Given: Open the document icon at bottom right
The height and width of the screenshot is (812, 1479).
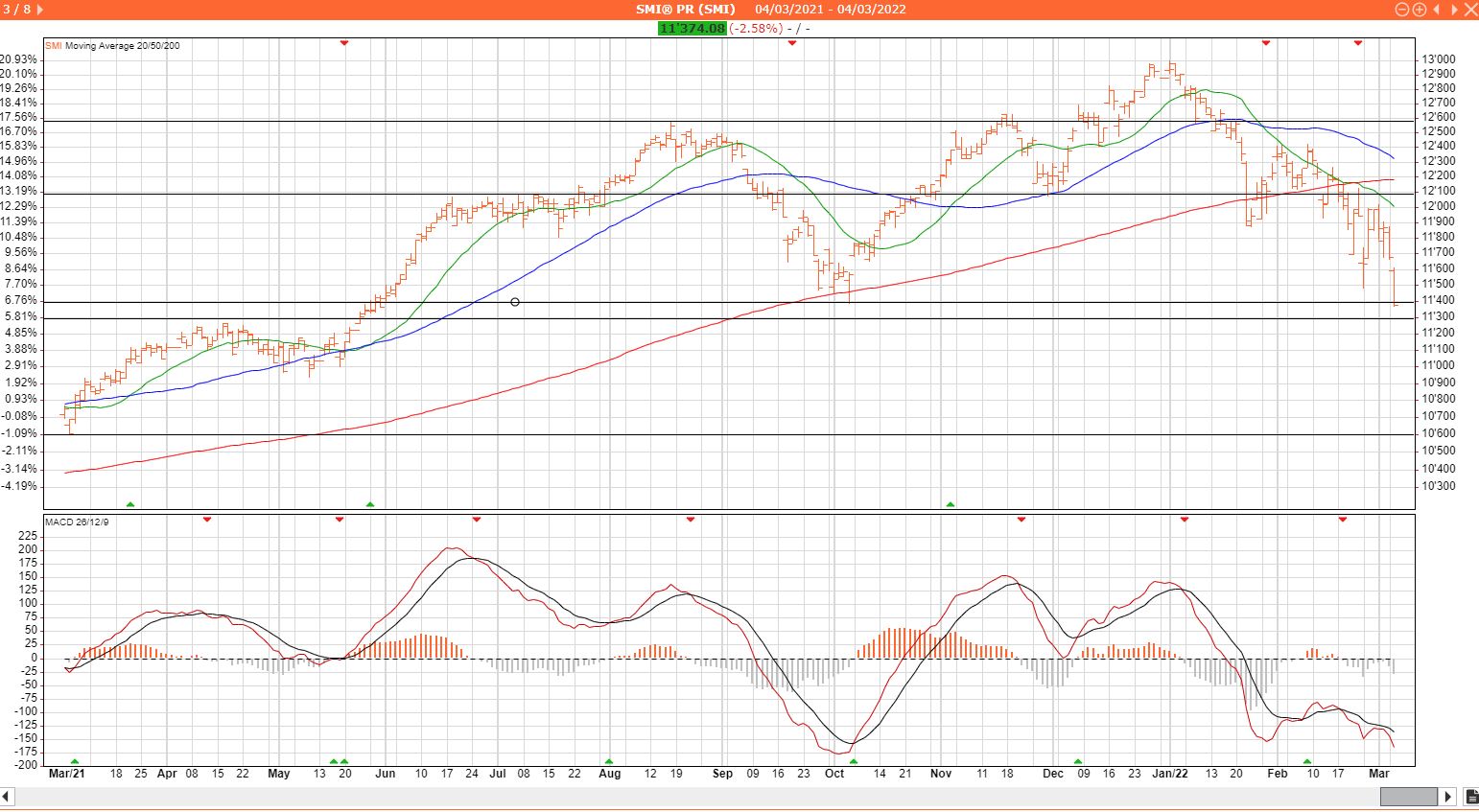Looking at the screenshot, I should [1471, 797].
